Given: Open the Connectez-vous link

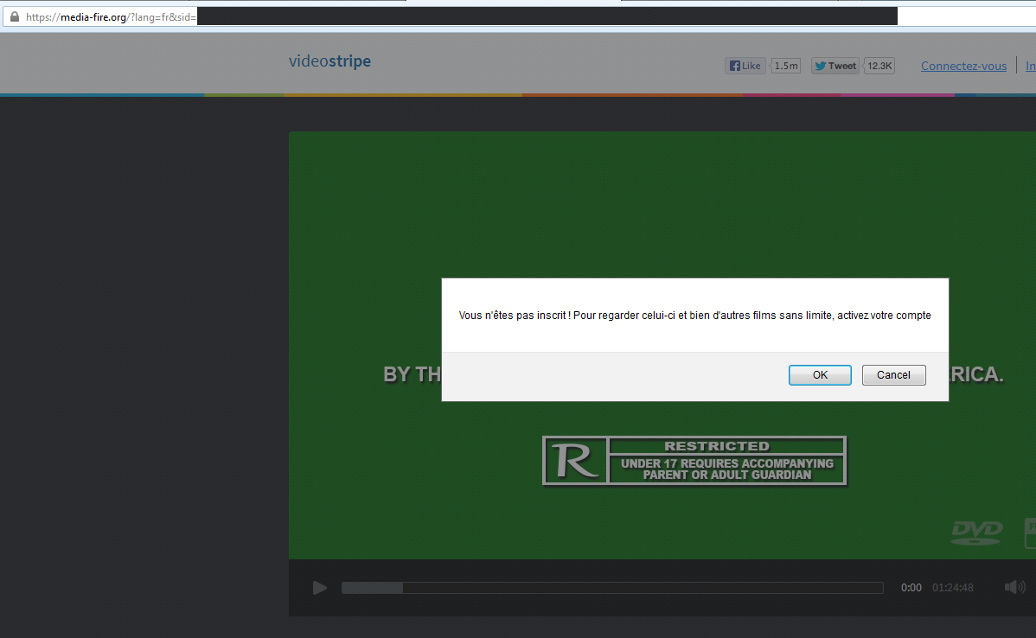Looking at the screenshot, I should [963, 66].
